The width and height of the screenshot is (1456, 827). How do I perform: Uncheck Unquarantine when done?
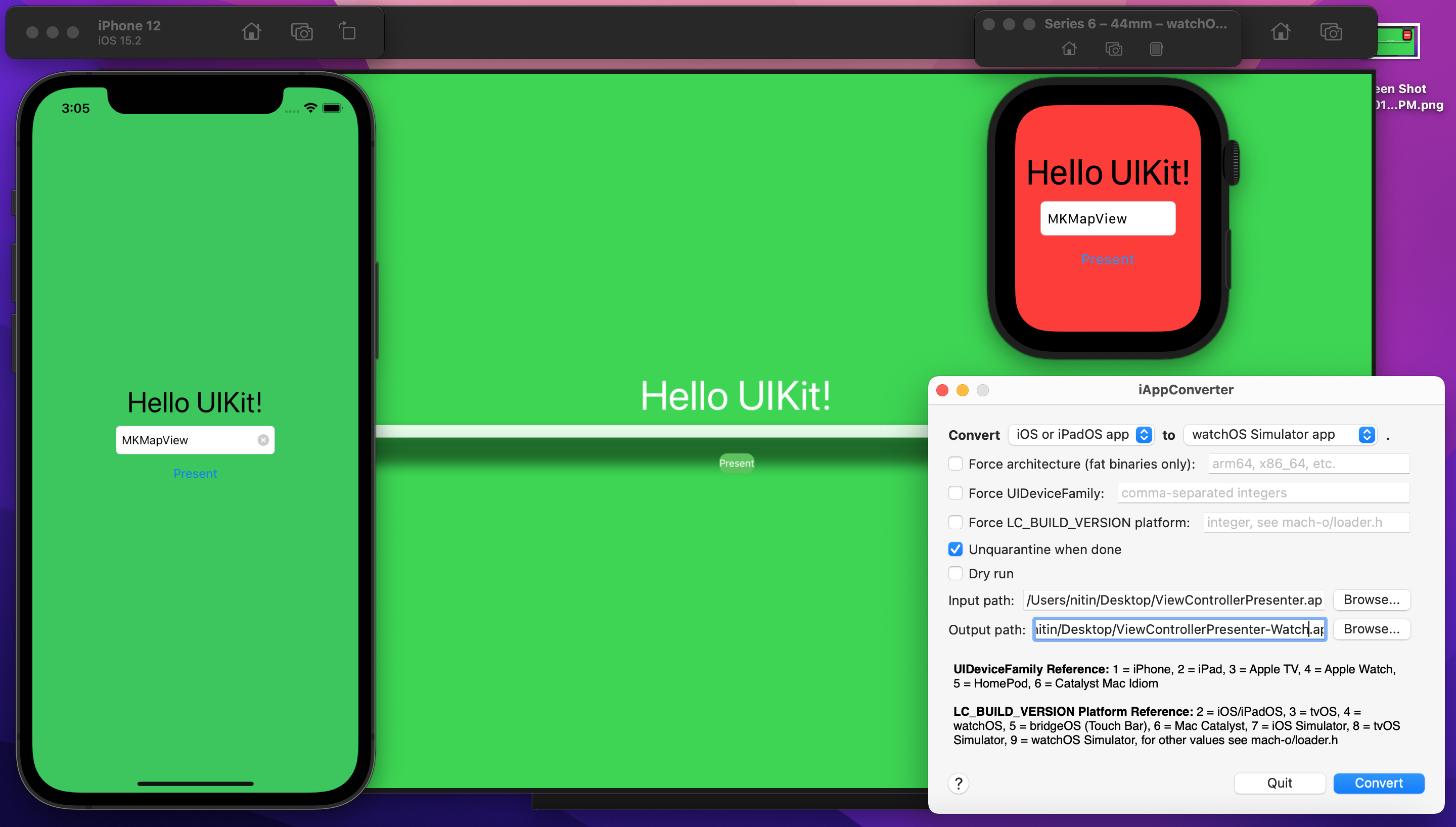(955, 549)
